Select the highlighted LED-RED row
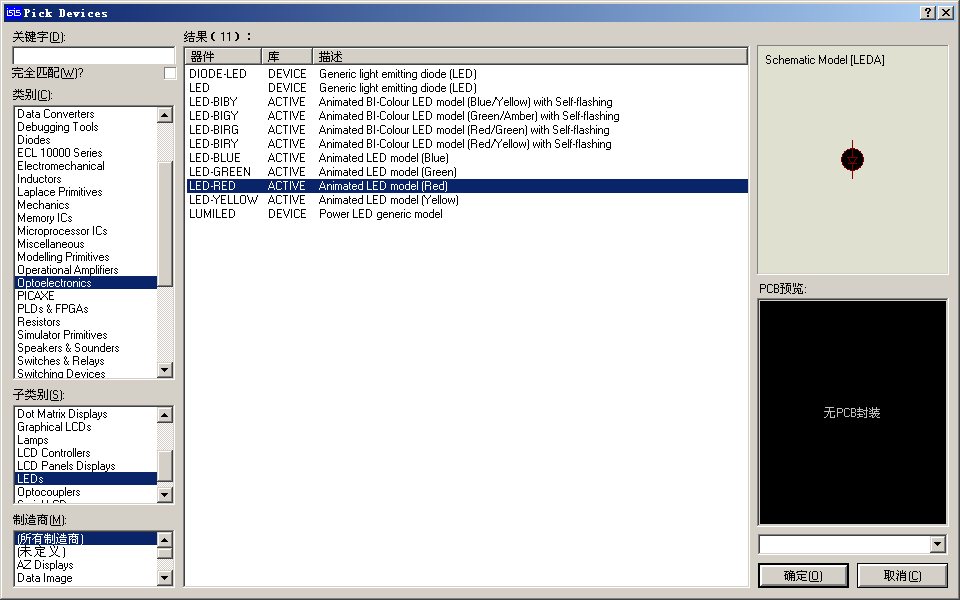 [x=467, y=186]
